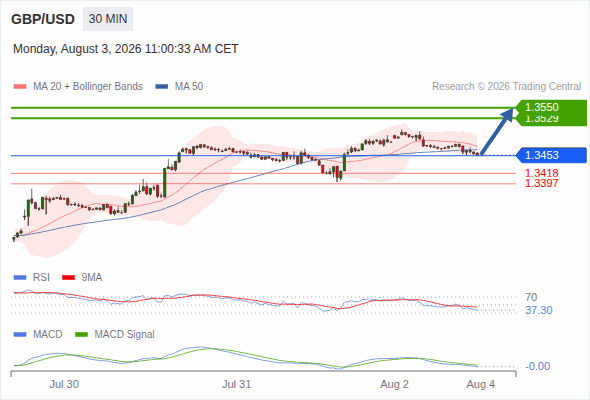Click the Jul 30 date axis label
Viewport: 590px width, 400px height.
point(64,384)
